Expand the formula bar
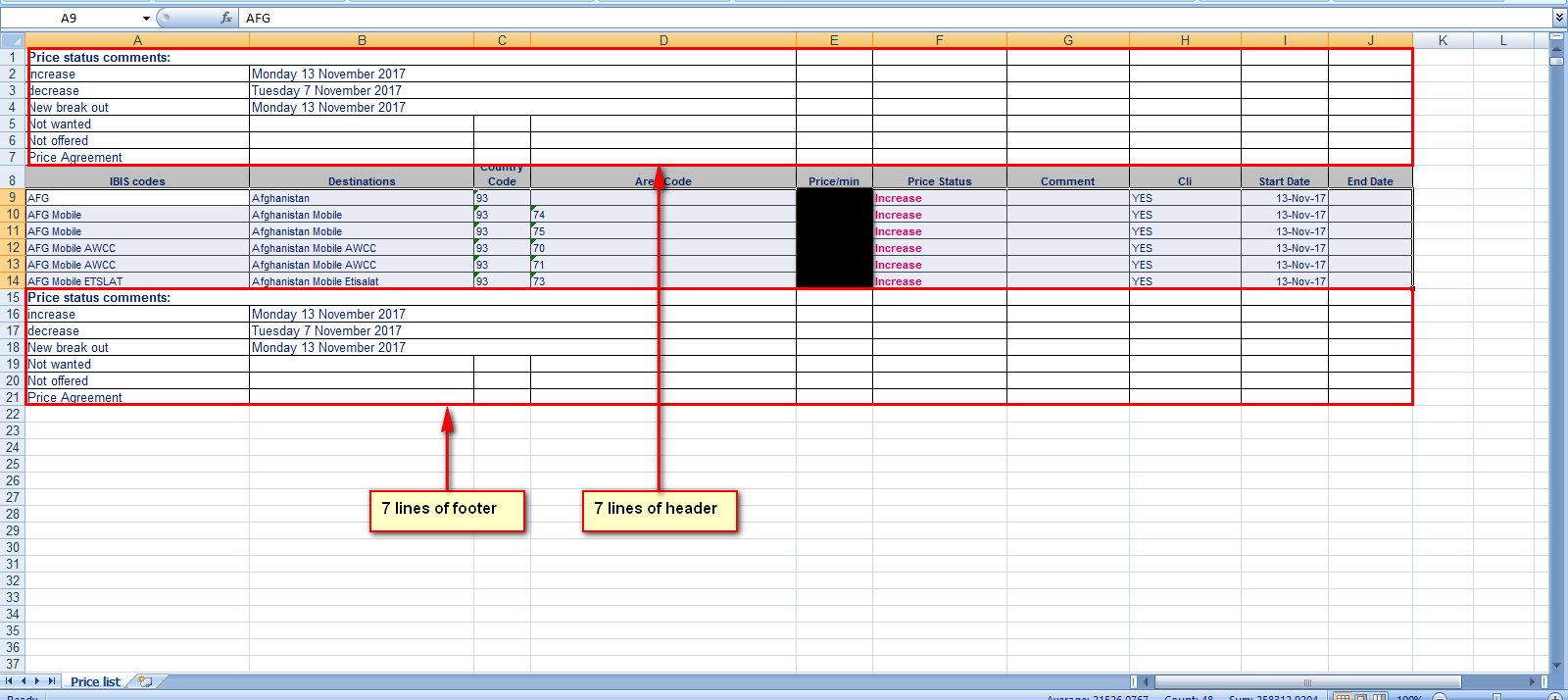 pyautogui.click(x=1558, y=18)
